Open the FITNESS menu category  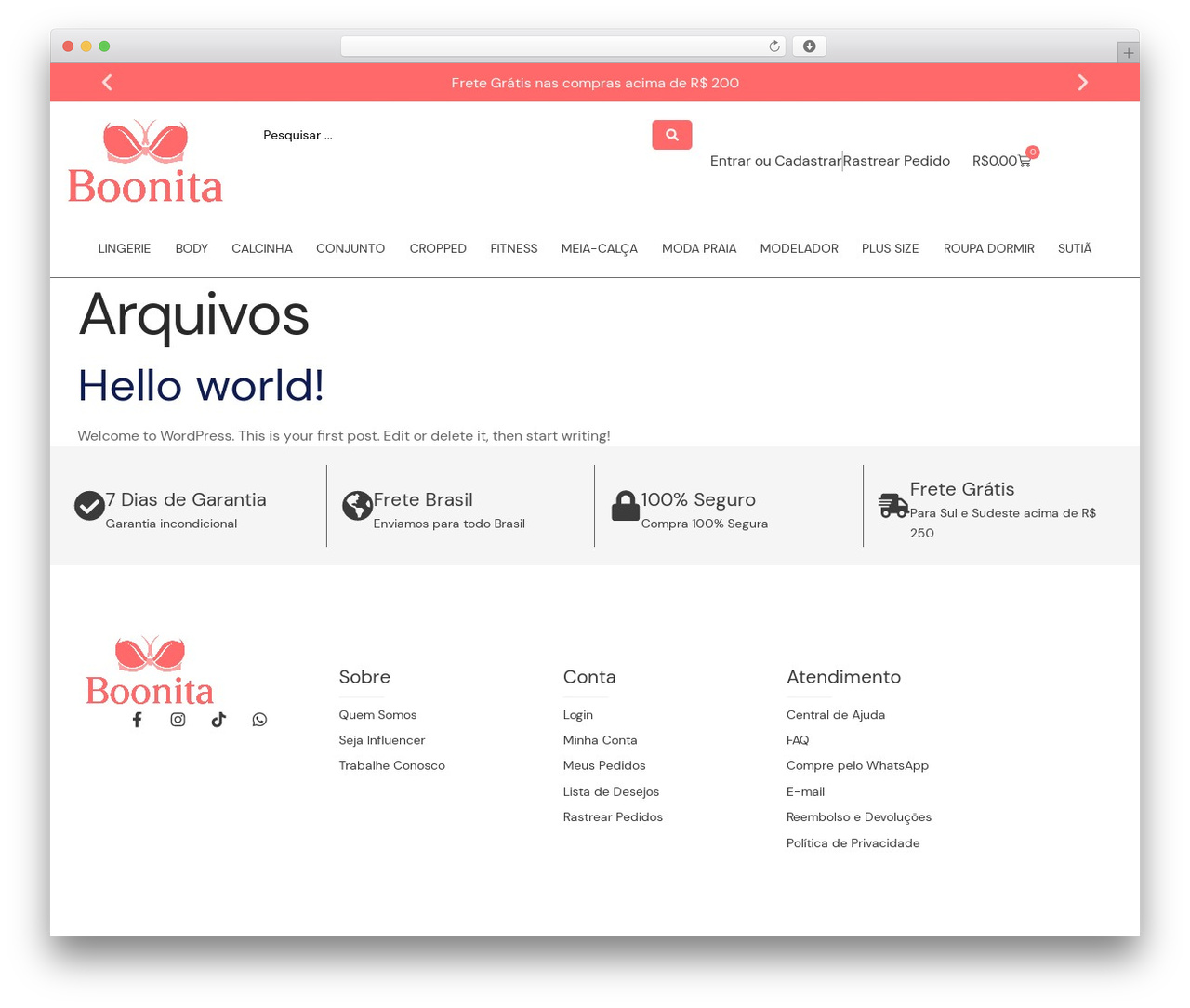click(514, 248)
